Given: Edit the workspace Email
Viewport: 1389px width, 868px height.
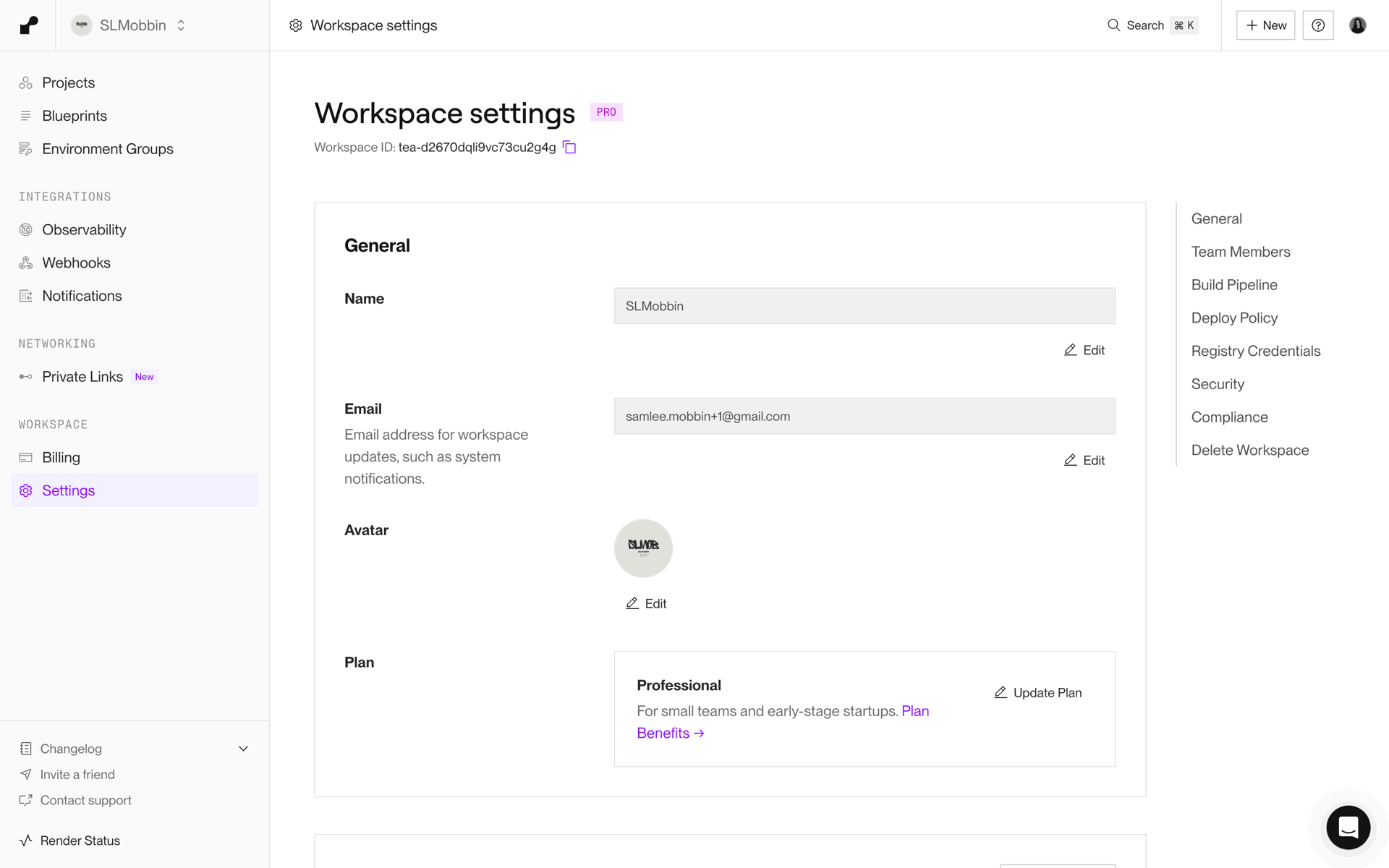Looking at the screenshot, I should [x=1084, y=460].
